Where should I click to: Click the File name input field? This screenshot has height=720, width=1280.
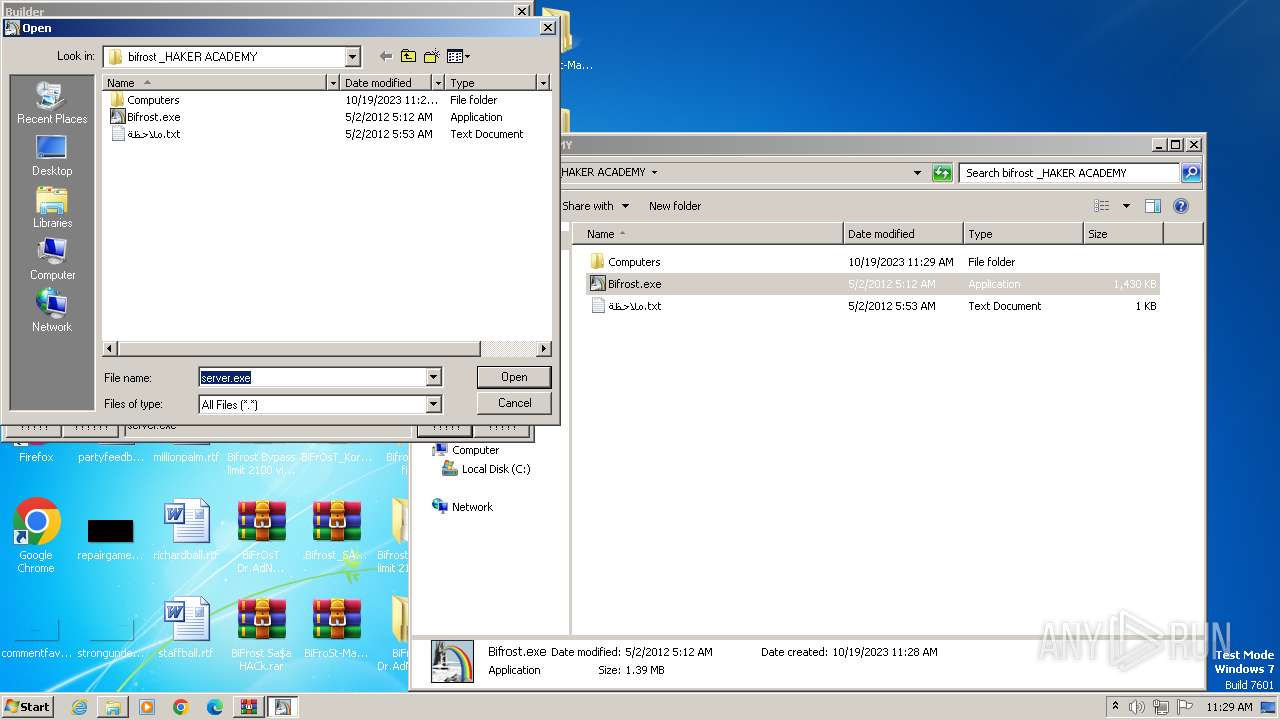[312, 377]
